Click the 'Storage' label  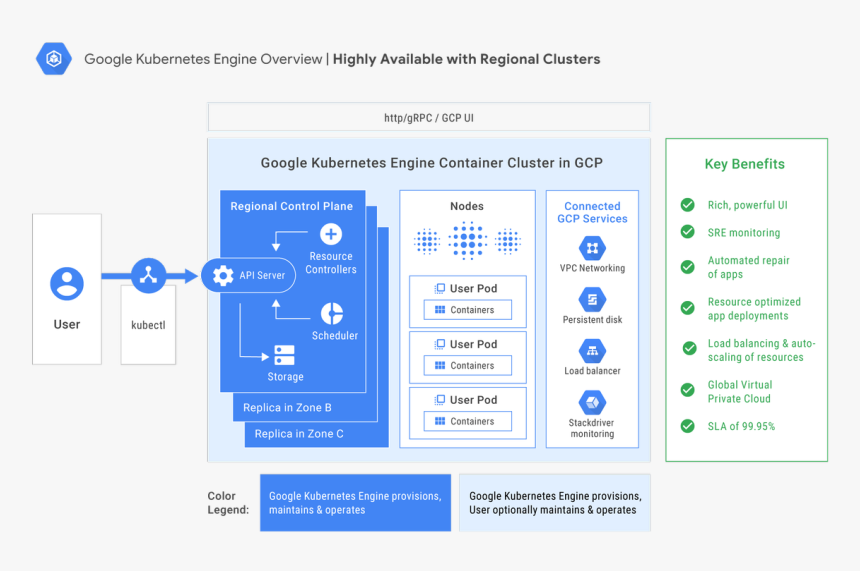[285, 377]
